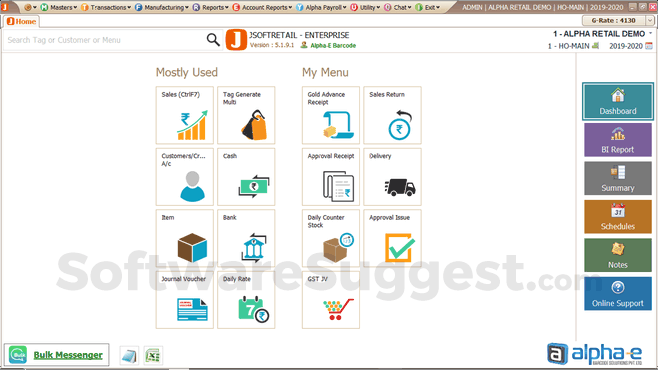Open the Bulk Messenger link
Viewport: 658px width, 370px height.
click(68, 355)
